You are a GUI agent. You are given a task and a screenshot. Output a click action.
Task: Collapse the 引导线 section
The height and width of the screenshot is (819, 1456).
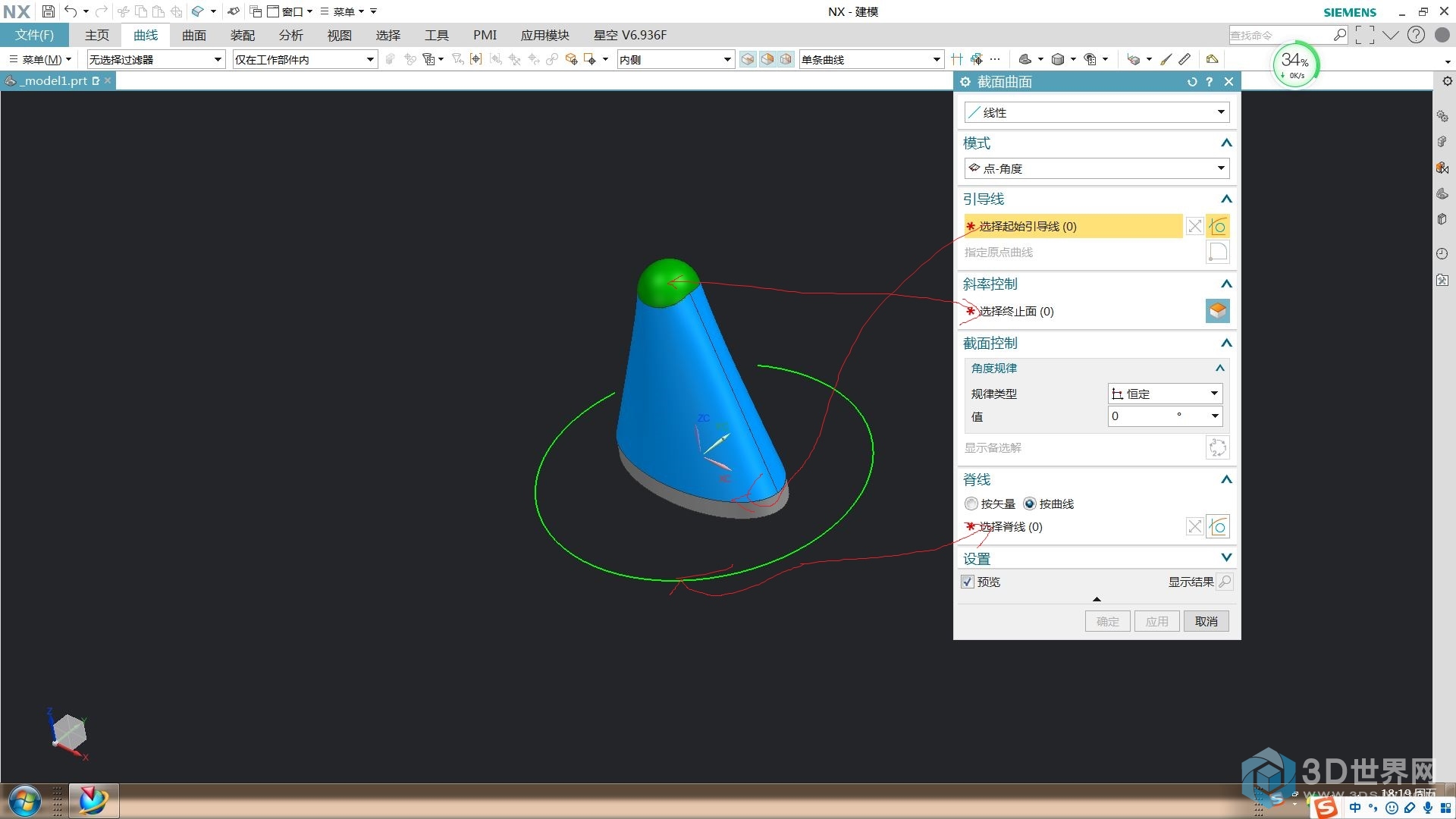[1225, 199]
